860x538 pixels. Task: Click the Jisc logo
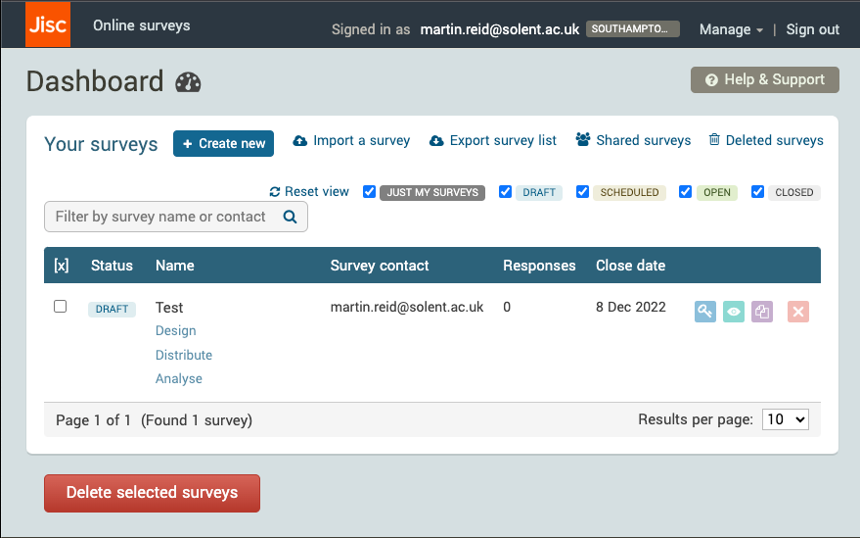48,24
